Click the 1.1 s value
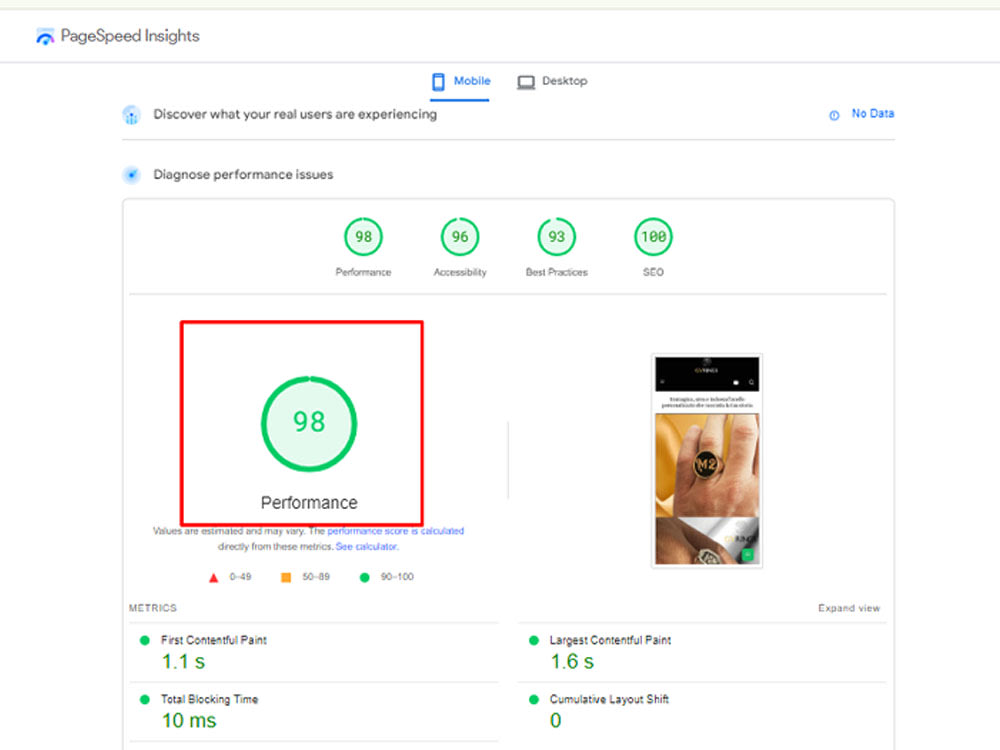This screenshot has width=1000, height=750. click(x=183, y=661)
